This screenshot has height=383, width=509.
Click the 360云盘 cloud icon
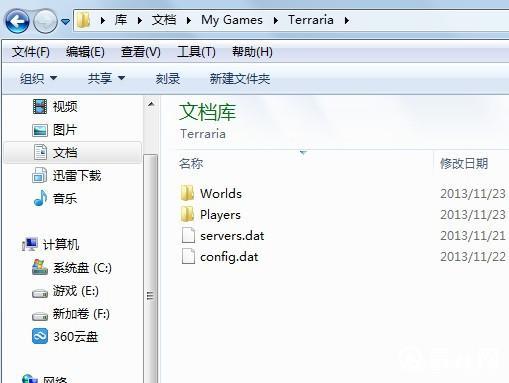(x=40, y=336)
